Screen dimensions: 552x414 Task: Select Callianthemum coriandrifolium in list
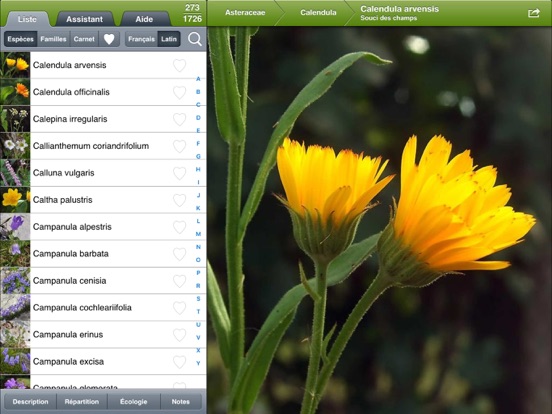point(103,146)
